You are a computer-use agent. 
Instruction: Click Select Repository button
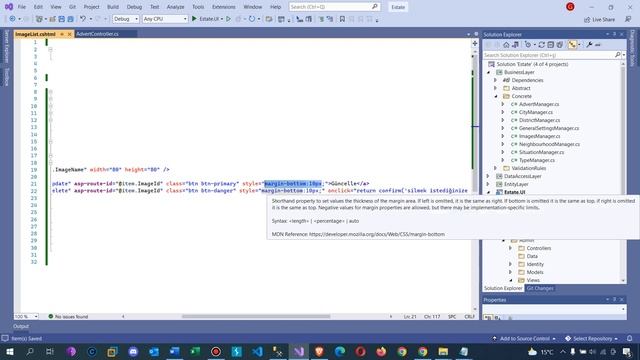tap(591, 338)
